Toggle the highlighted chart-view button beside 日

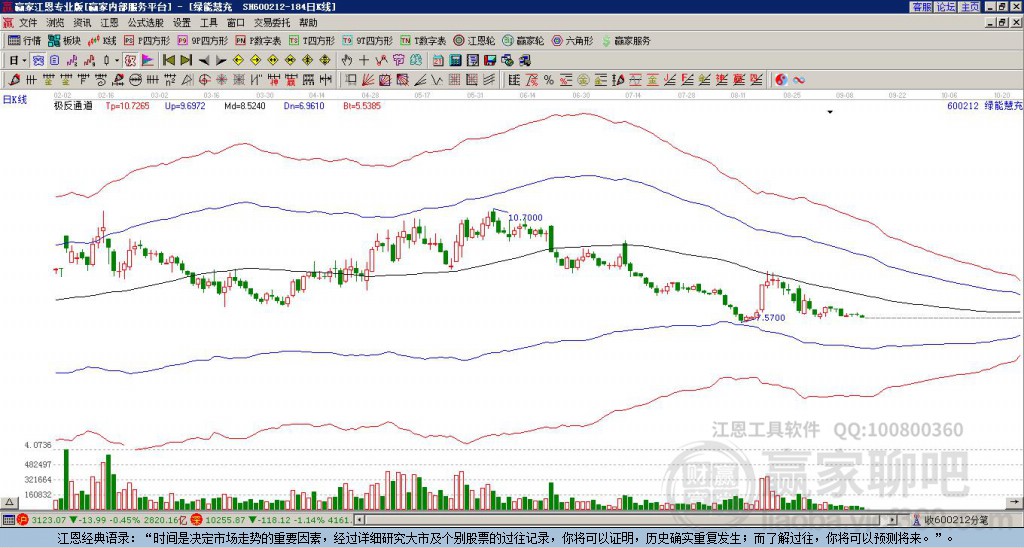tap(38, 60)
